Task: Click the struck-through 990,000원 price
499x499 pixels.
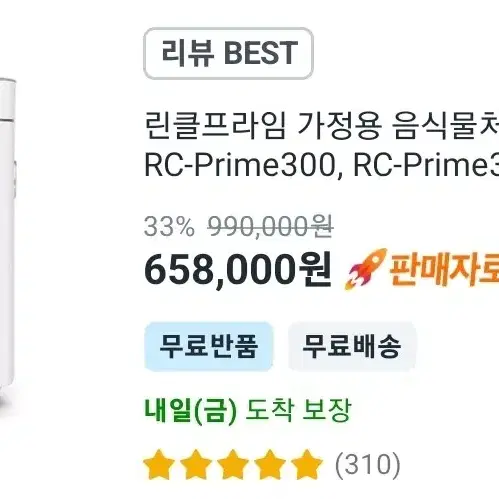Action: coord(270,227)
